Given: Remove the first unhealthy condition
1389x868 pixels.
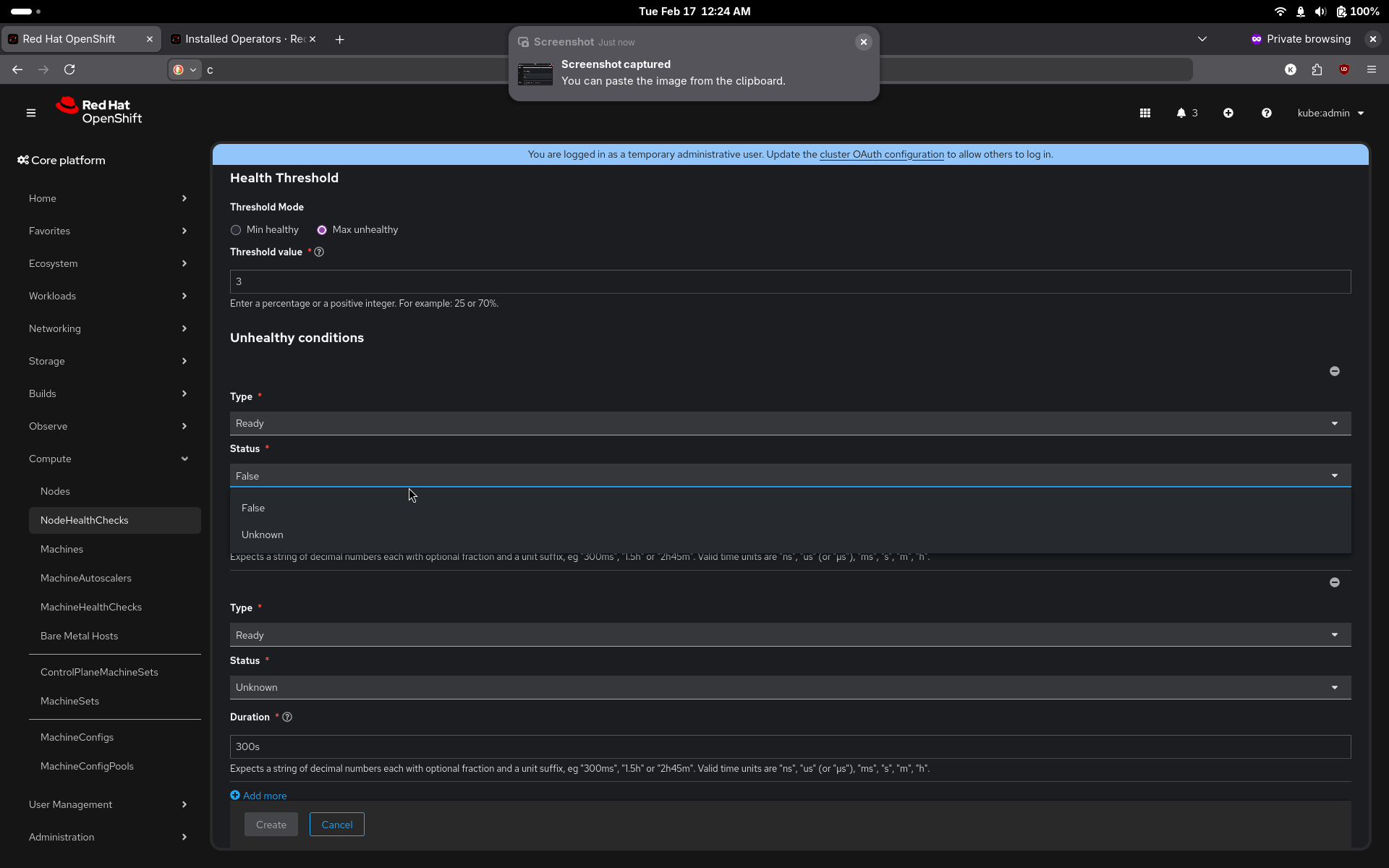Looking at the screenshot, I should (x=1334, y=371).
